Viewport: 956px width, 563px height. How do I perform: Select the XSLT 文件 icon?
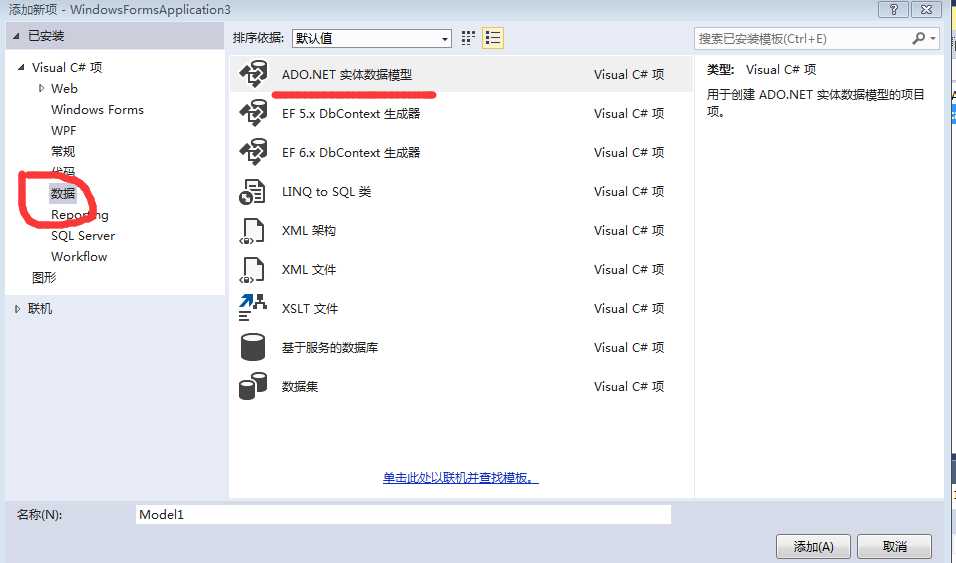252,308
